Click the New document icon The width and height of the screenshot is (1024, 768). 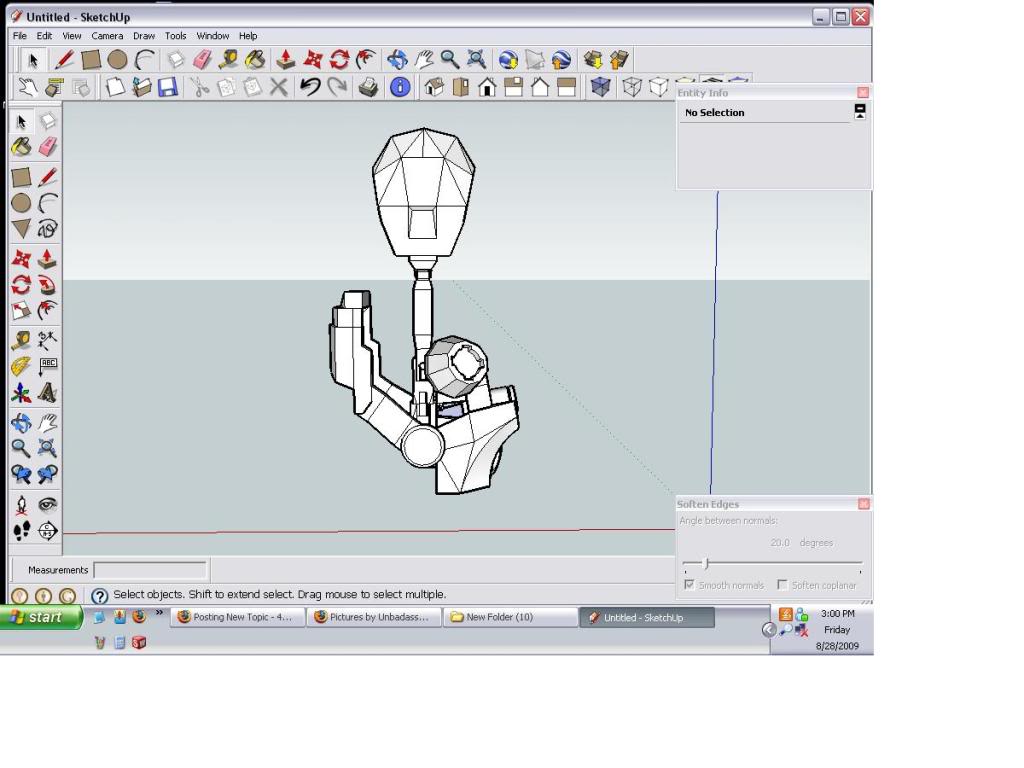115,87
